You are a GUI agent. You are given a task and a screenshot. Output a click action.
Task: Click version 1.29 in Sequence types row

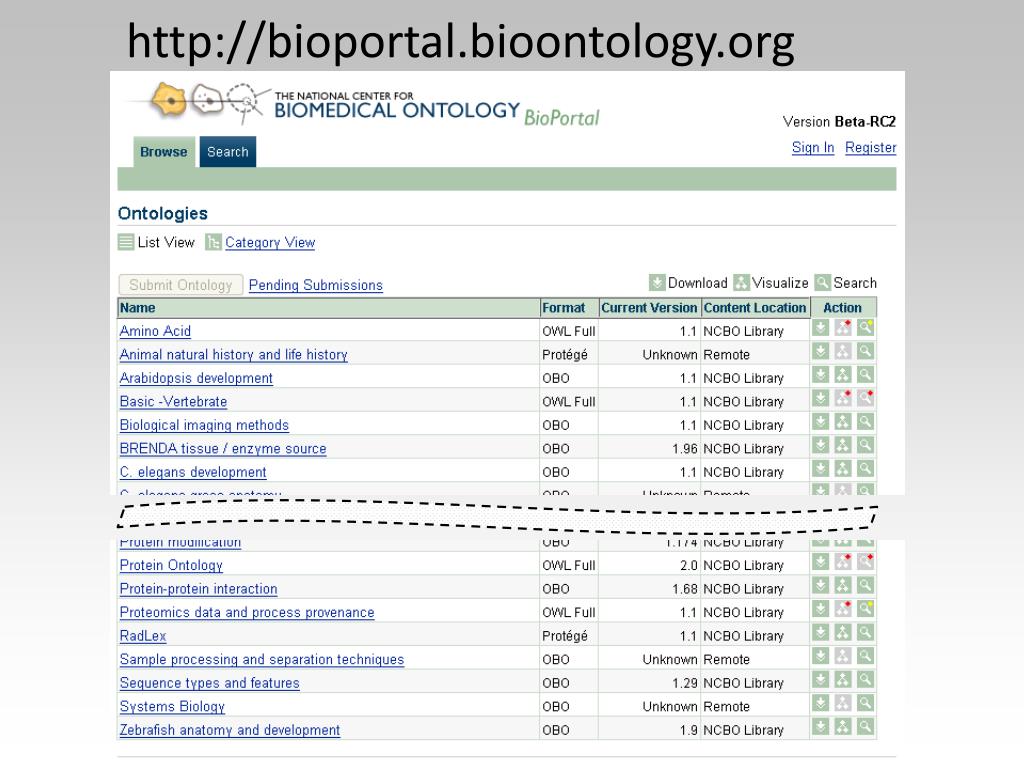pos(685,683)
